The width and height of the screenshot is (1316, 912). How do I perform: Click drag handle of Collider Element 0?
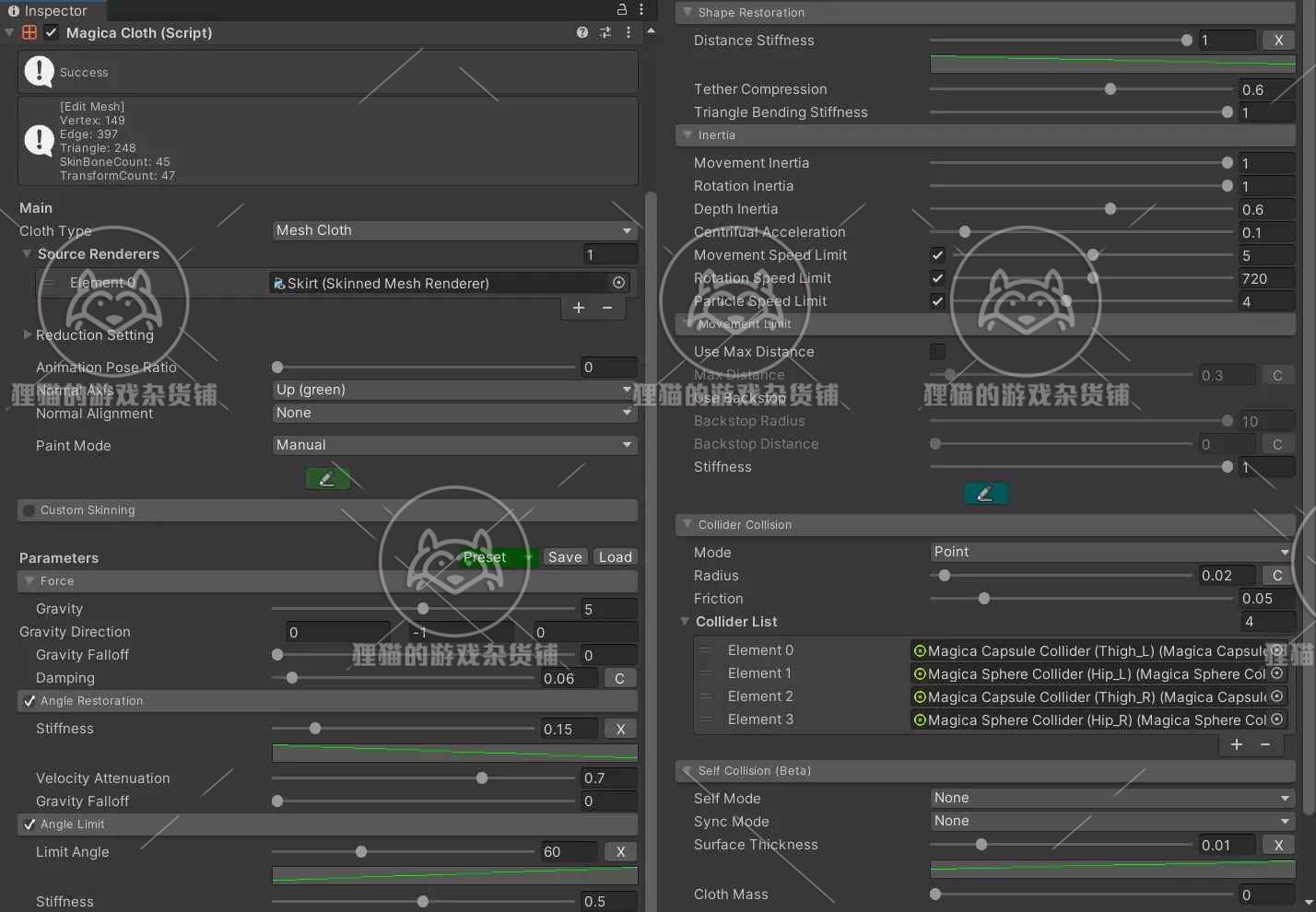(x=706, y=650)
